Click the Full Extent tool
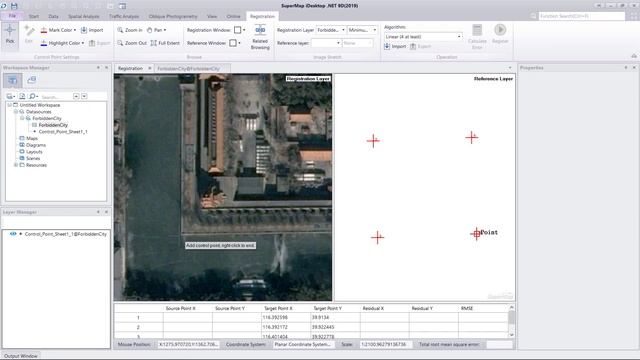This screenshot has height=360, width=640. 165,43
